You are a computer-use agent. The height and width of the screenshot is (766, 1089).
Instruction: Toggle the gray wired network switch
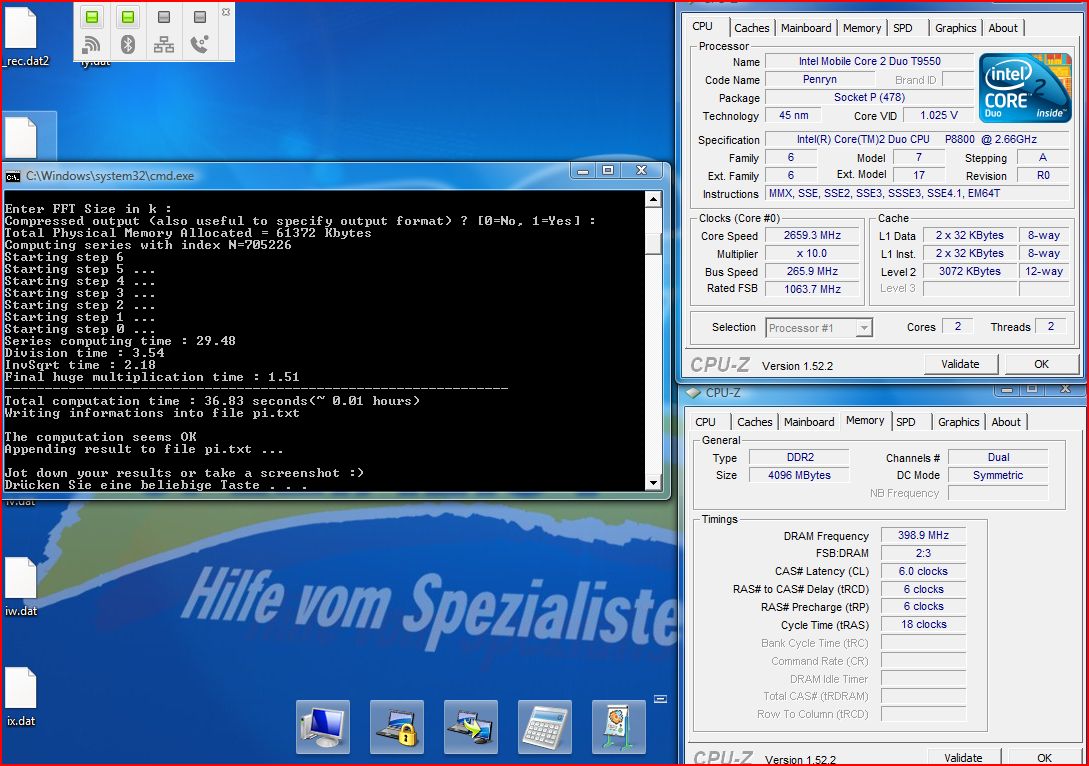pos(164,17)
